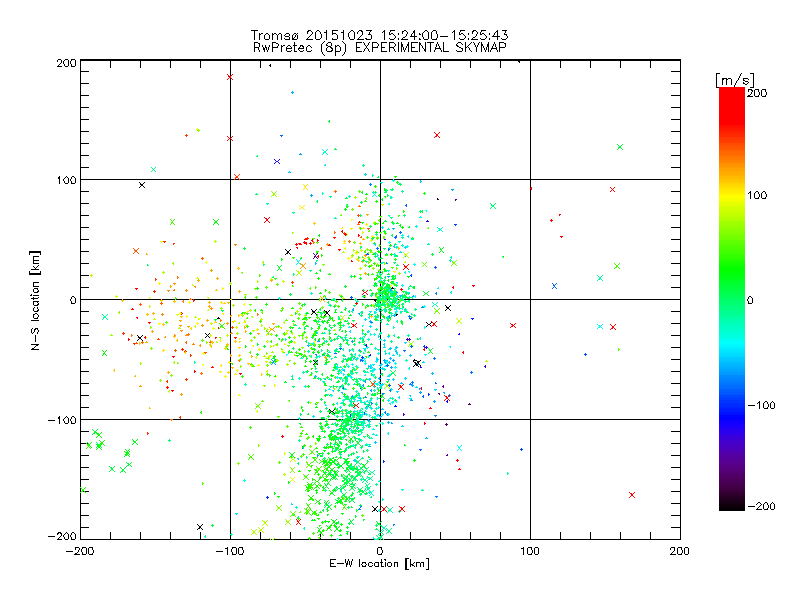Image resolution: width=800 pixels, height=600 pixels.
Task: Pick the cyan band of the color bar
Action: tap(732, 344)
